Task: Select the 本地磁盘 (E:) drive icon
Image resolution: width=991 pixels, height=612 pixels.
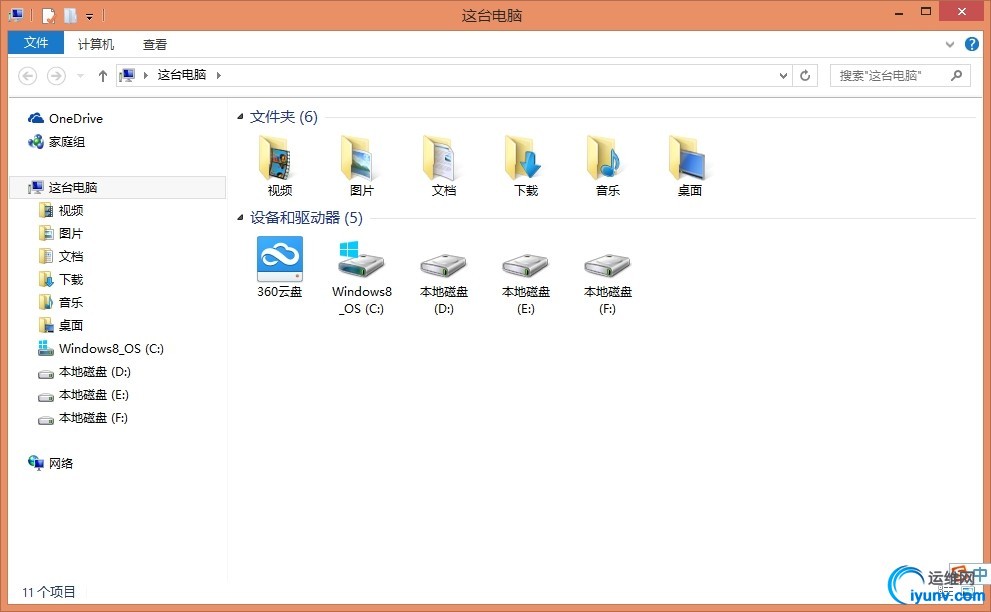Action: [x=526, y=265]
